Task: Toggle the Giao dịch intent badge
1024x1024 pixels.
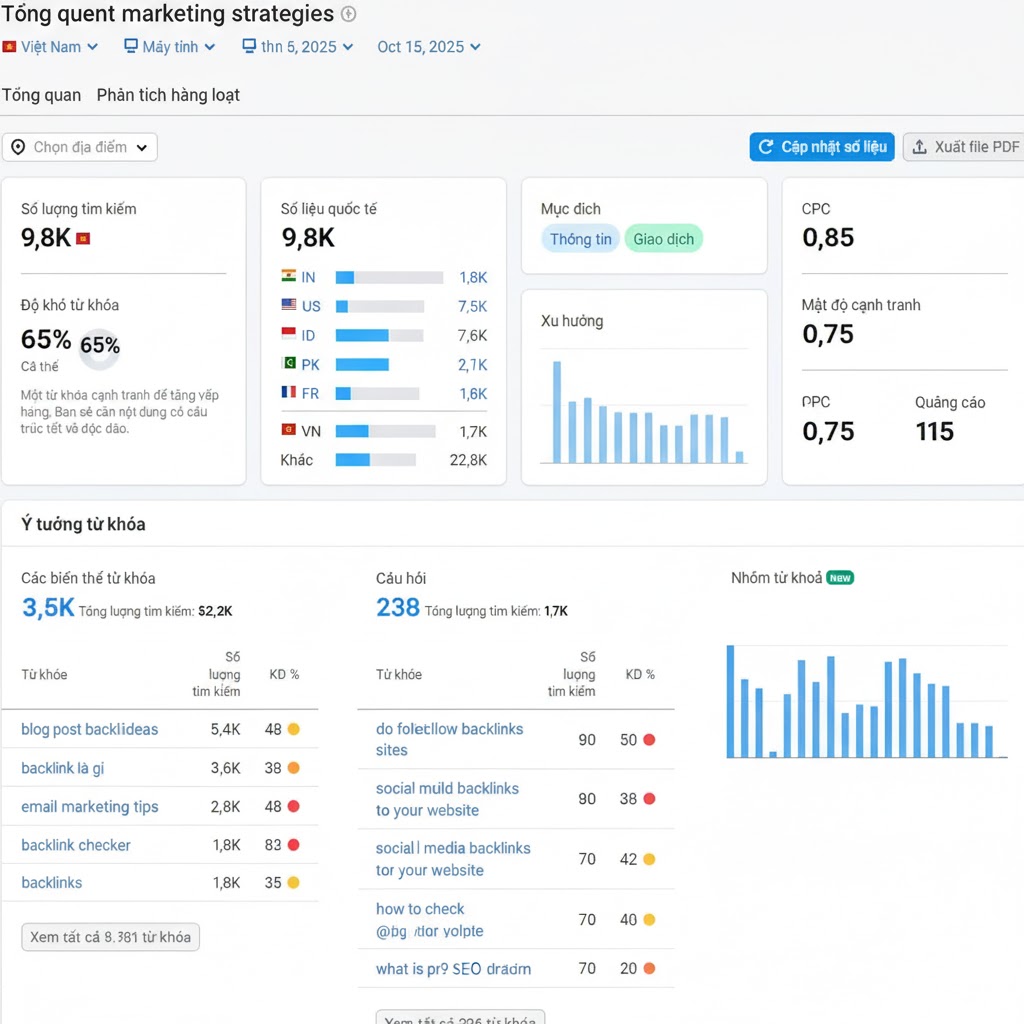Action: click(663, 238)
